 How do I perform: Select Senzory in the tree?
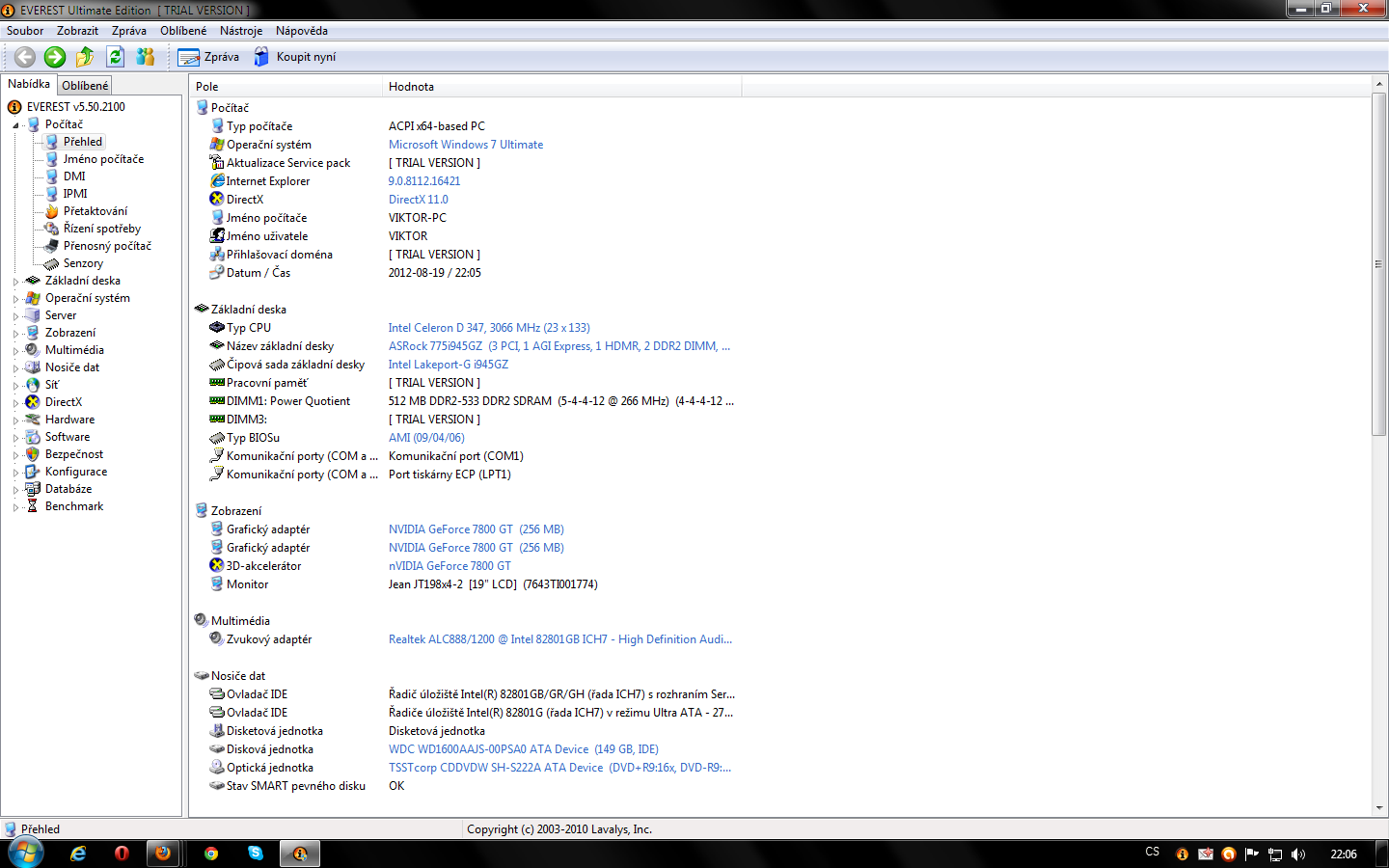[83, 263]
